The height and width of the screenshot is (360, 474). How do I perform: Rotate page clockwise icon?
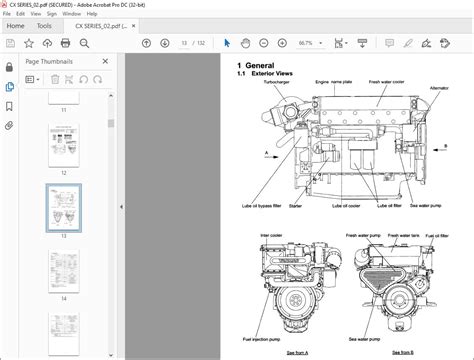97,79
